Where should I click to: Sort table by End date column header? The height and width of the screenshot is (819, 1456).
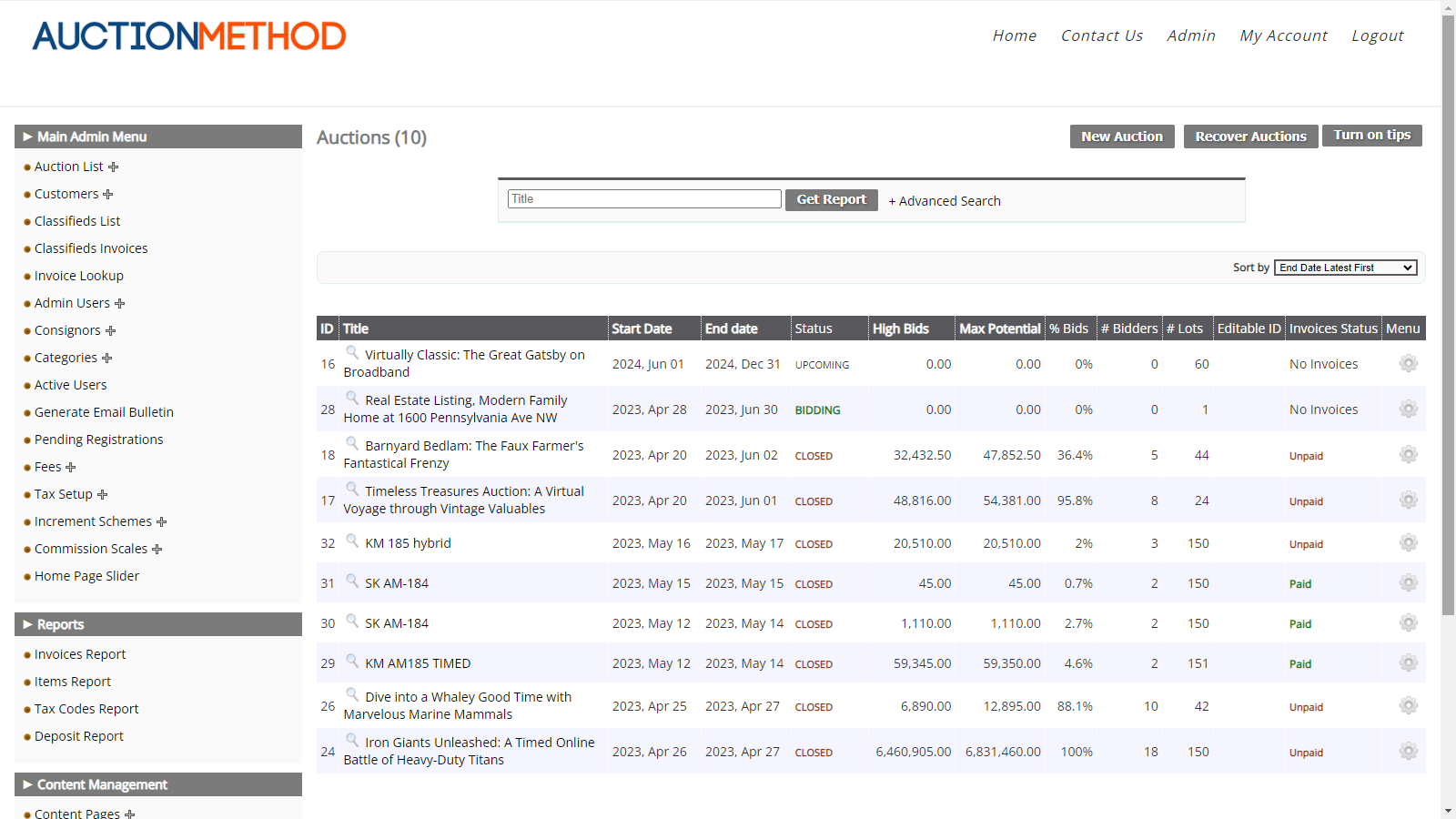732,329
